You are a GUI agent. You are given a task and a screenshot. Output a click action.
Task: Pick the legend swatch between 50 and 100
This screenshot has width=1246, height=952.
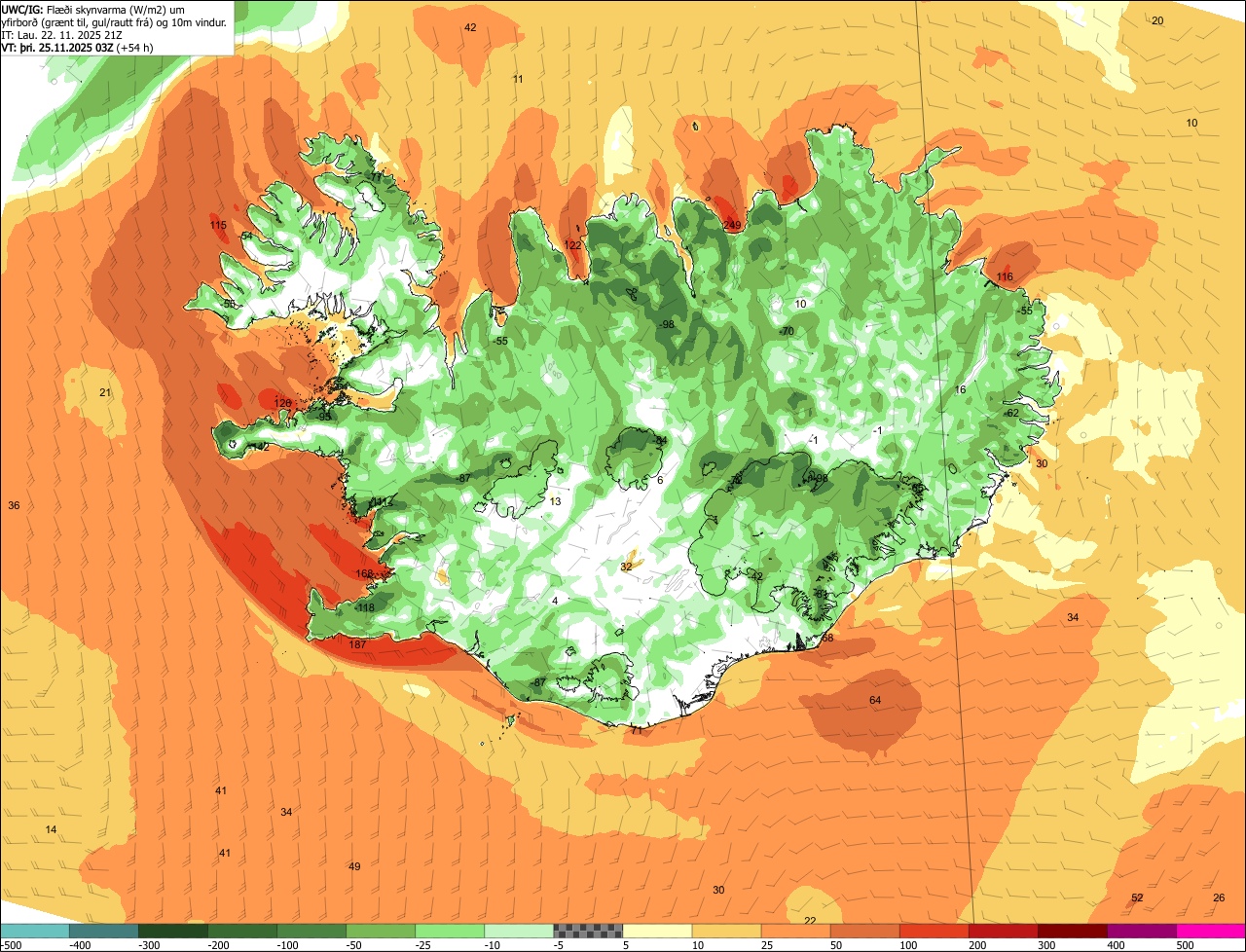[864, 931]
